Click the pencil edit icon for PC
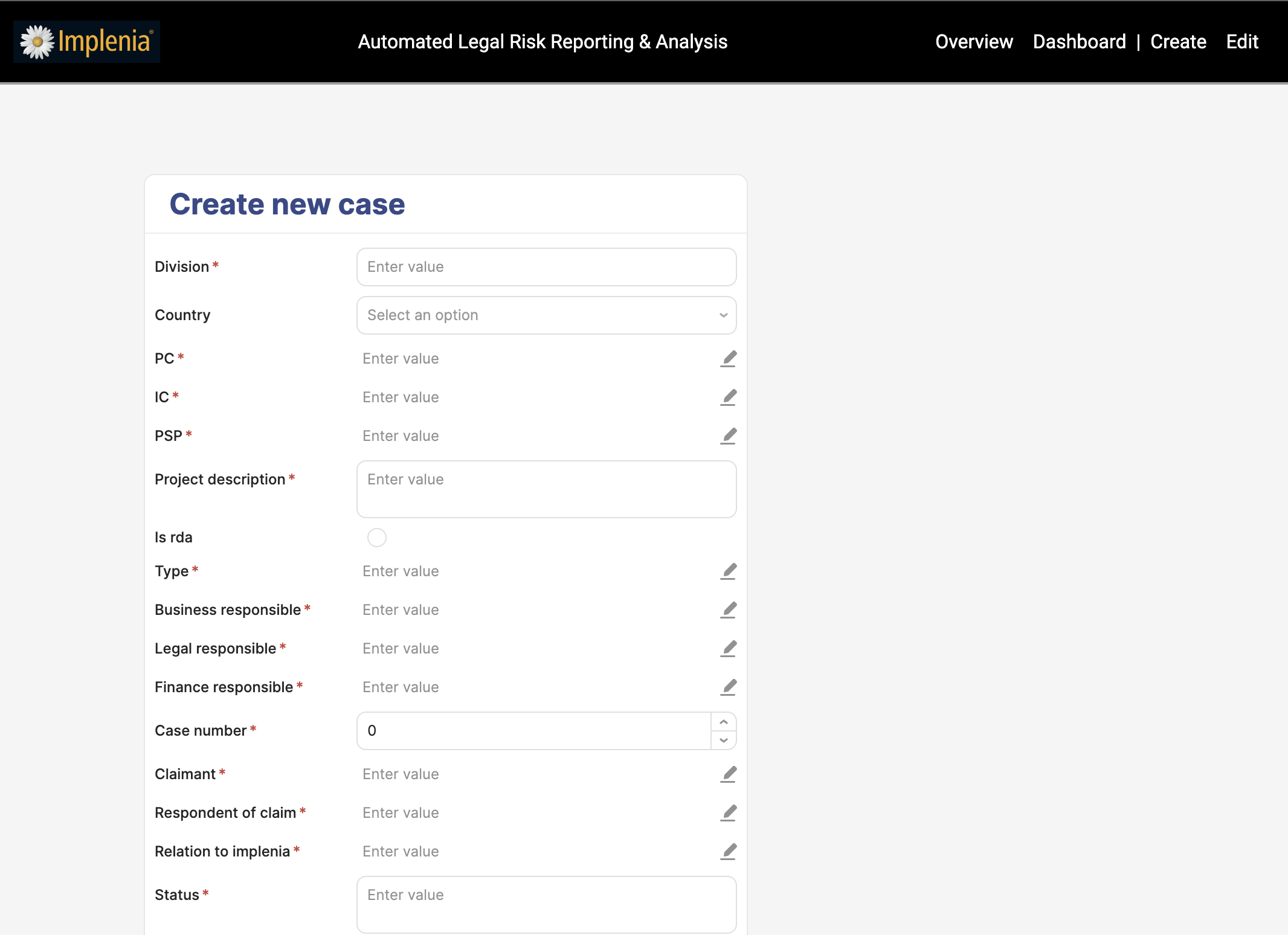The image size is (1288, 935). pyautogui.click(x=728, y=359)
